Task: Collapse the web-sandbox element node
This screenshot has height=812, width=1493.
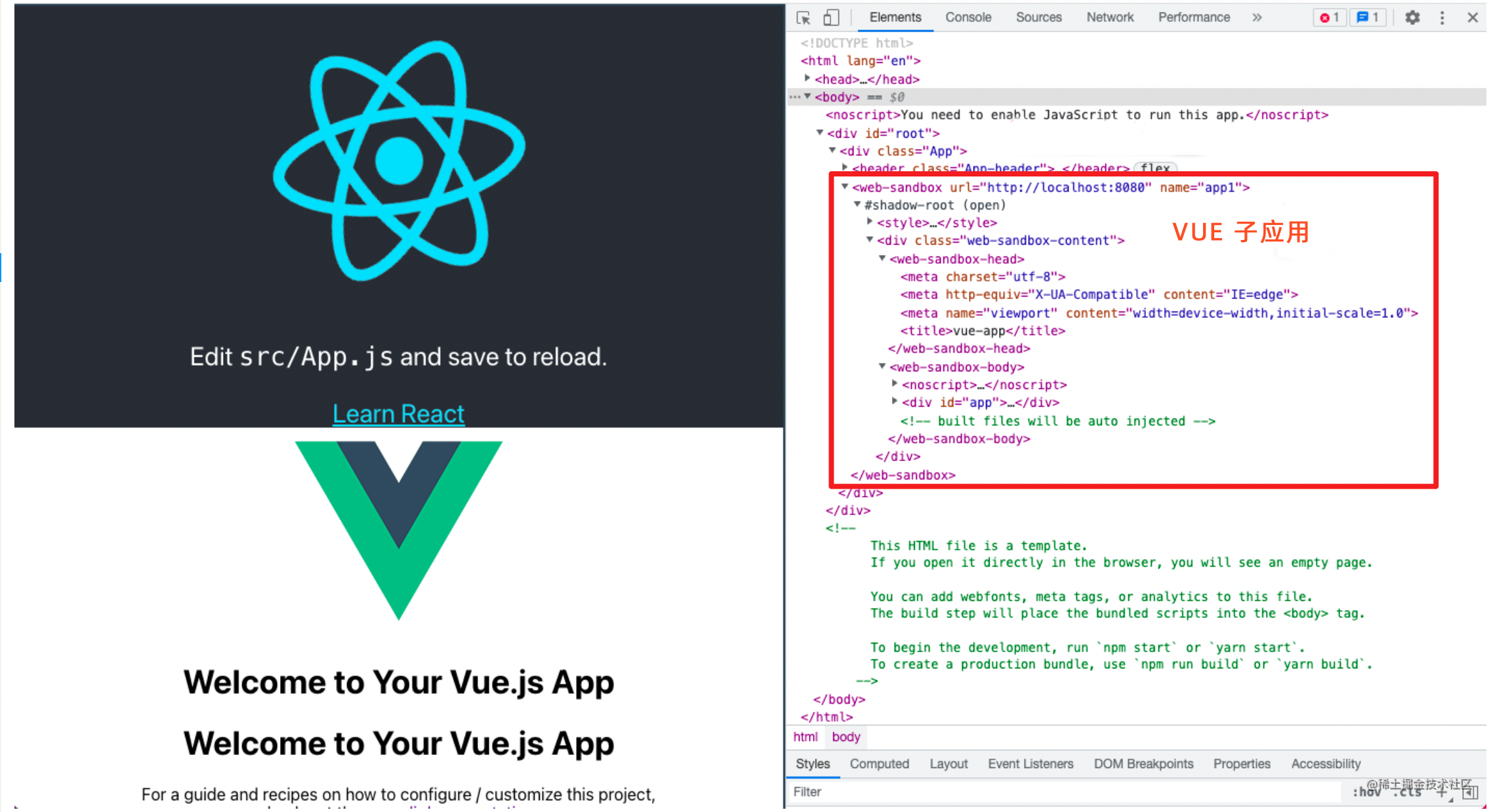Action: [845, 187]
